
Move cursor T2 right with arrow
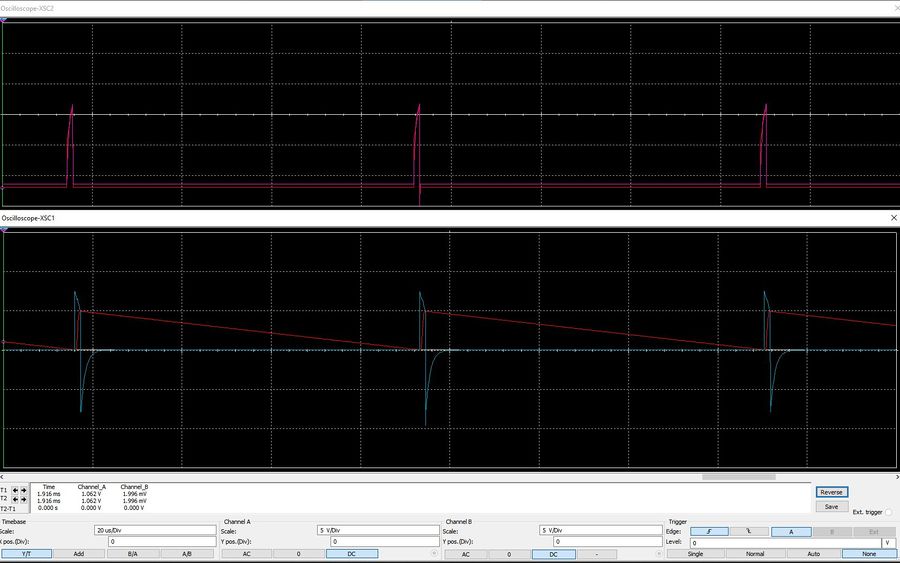[x=23, y=498]
